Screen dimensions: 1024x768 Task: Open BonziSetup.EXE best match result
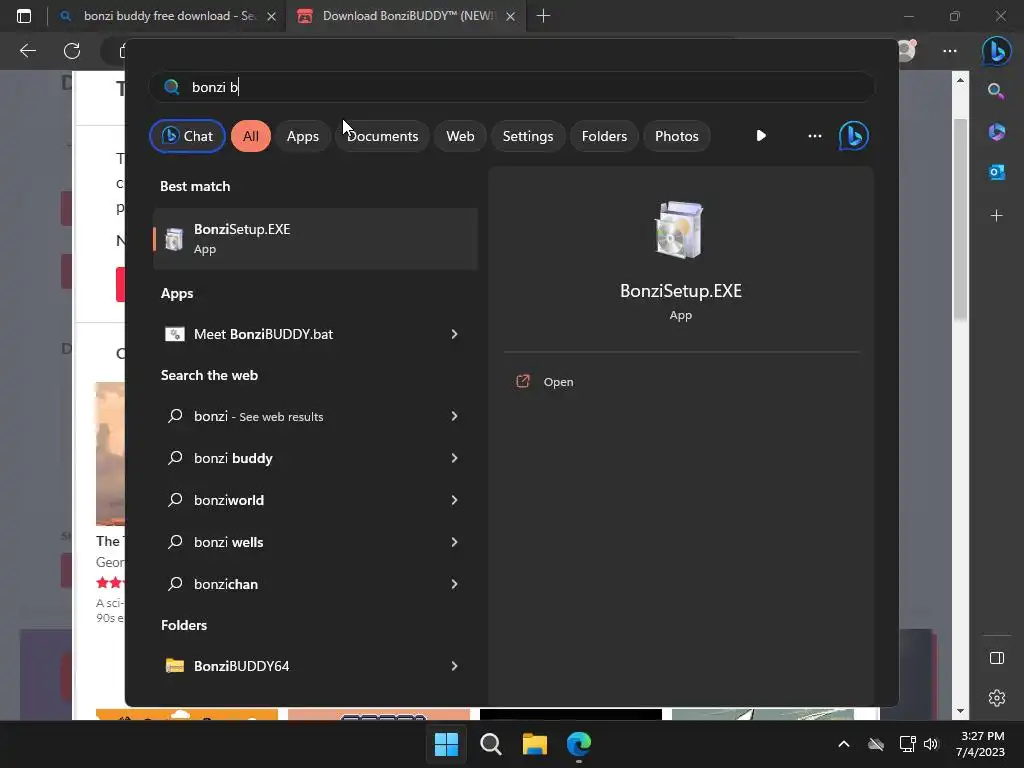coord(315,238)
